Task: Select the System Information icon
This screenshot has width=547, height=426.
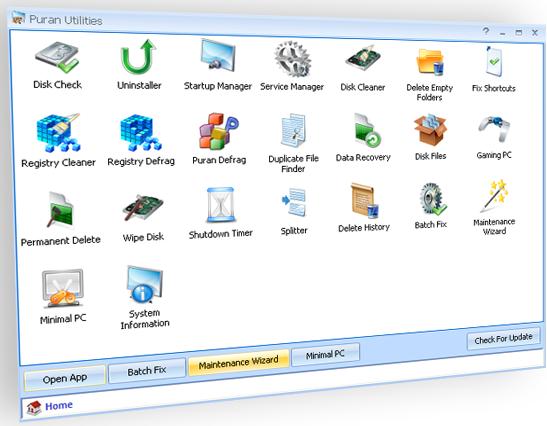Action: click(144, 285)
